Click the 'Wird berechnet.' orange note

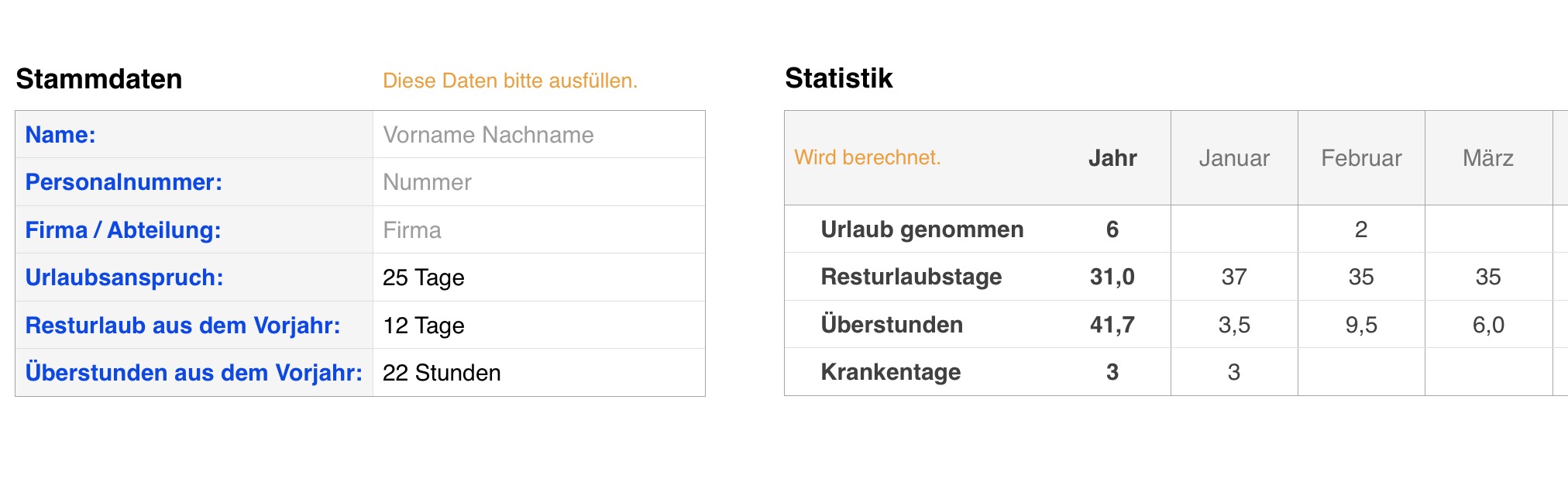tap(868, 157)
